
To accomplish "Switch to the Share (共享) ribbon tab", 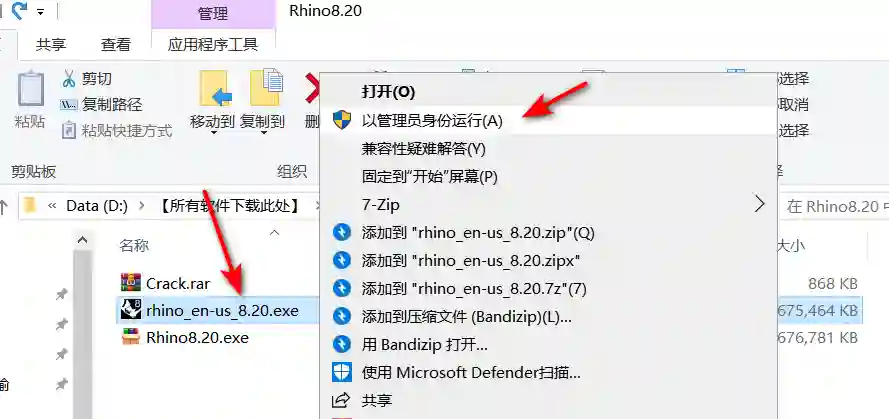I will 50,44.
